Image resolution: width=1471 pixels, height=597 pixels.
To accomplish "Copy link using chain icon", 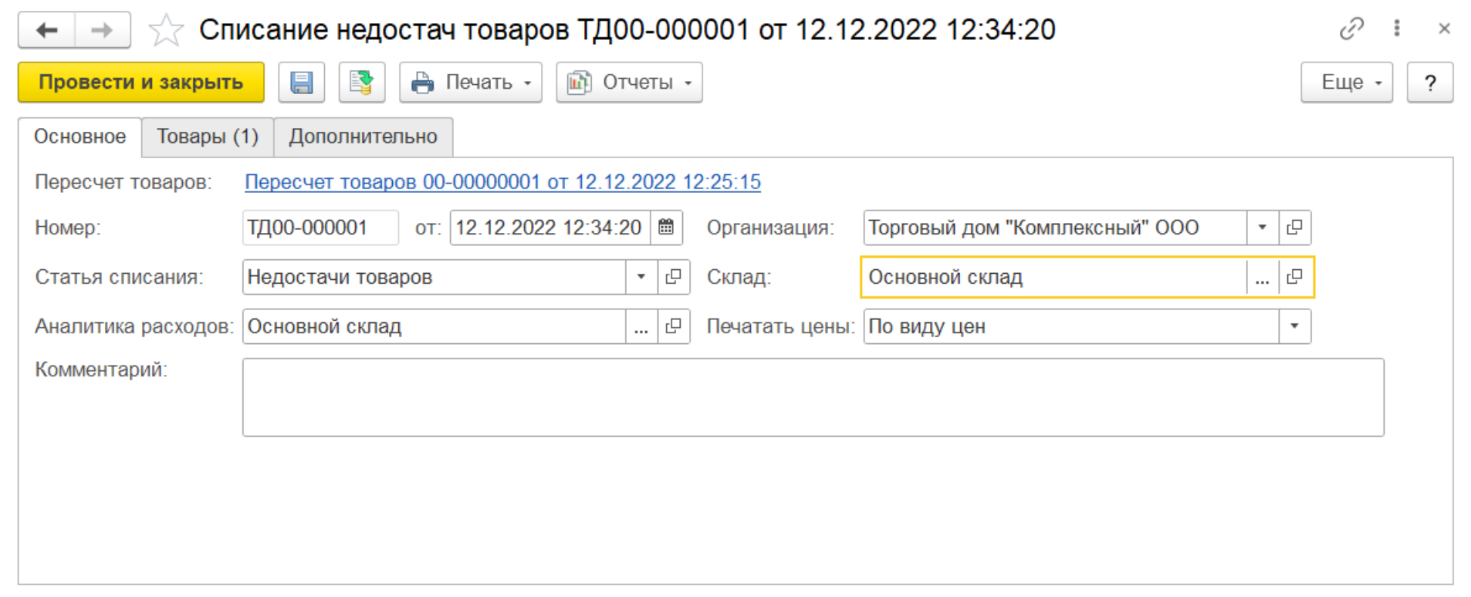I will coord(1352,30).
